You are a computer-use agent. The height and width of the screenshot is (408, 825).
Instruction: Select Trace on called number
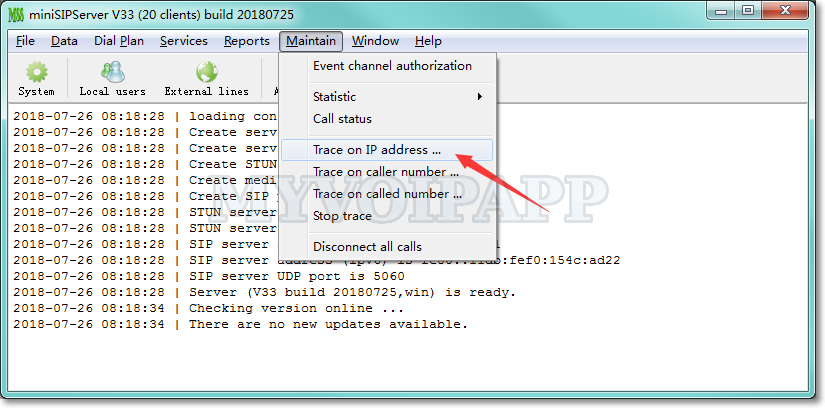[387, 194]
